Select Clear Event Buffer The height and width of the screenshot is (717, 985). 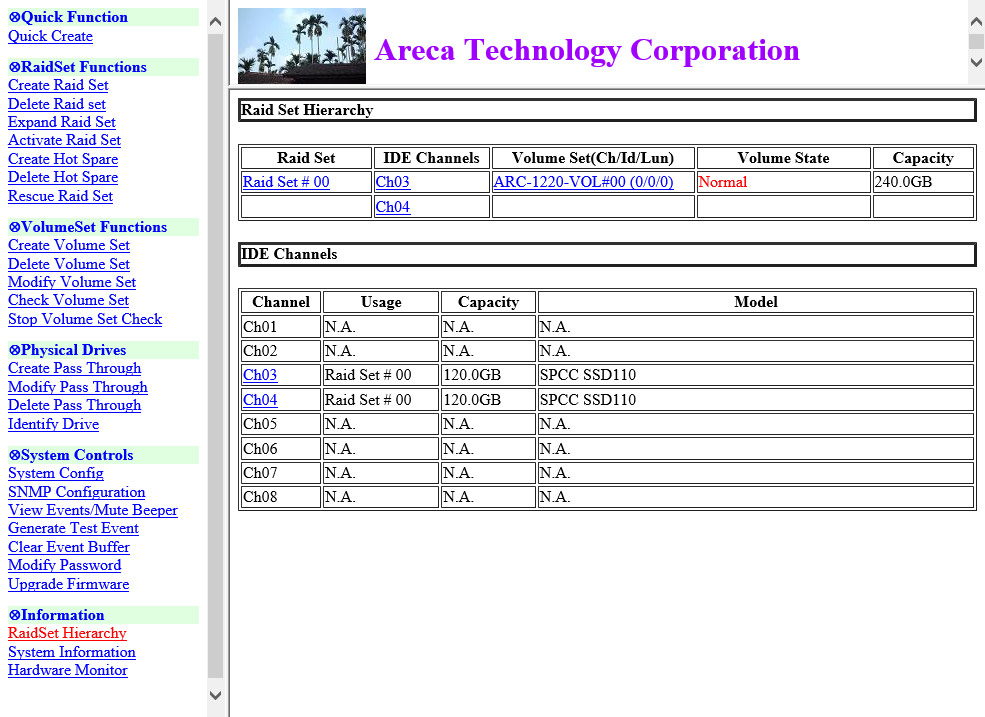68,548
